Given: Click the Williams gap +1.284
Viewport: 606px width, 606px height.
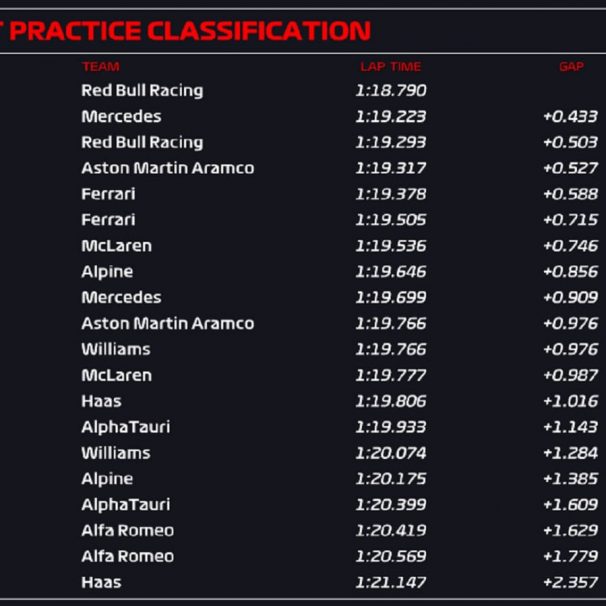Looking at the screenshot, I should (x=570, y=453).
